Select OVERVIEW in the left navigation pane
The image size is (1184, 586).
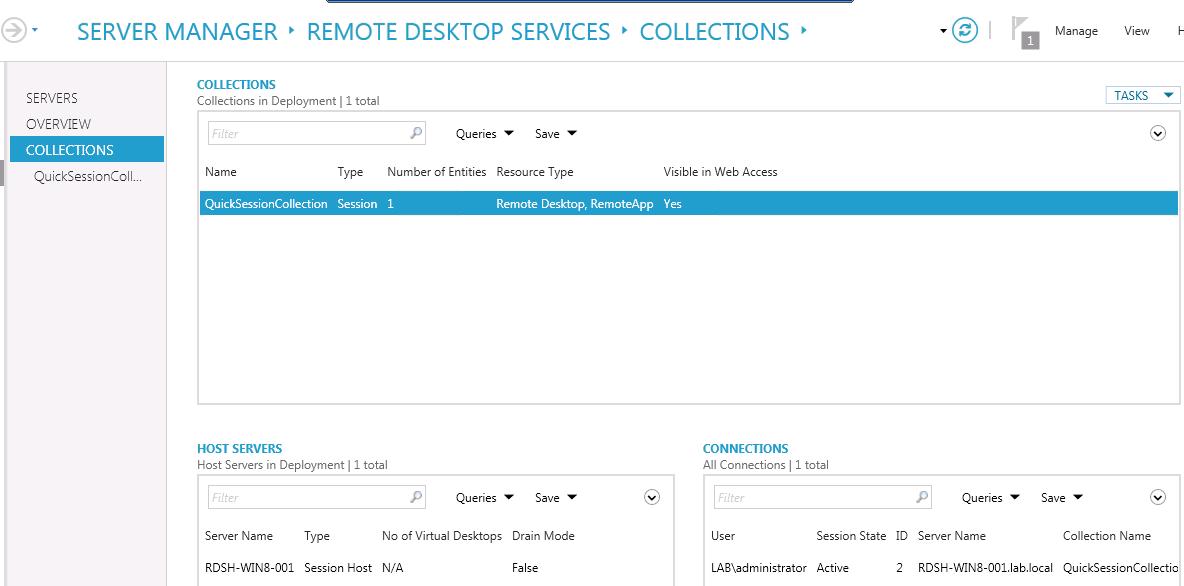point(57,123)
